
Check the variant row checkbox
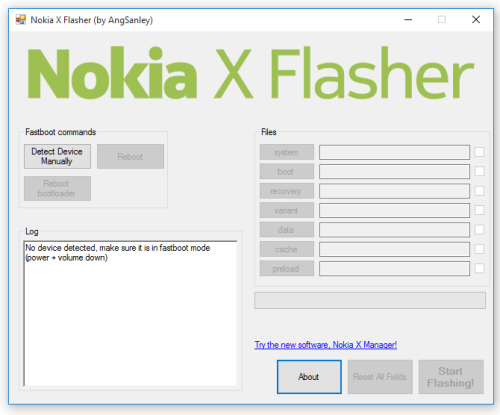(479, 210)
